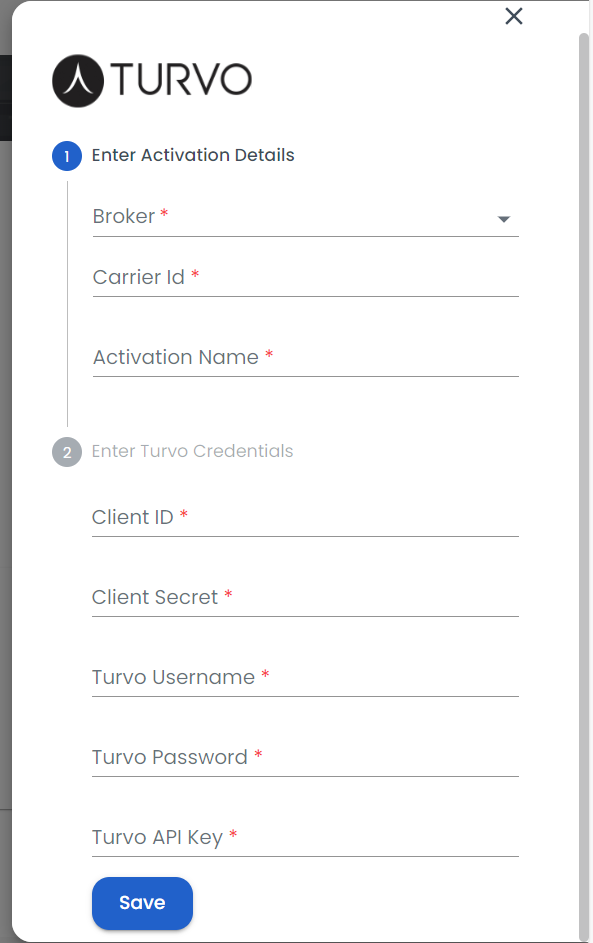The image size is (593, 943).
Task: Activate the Turvo Password field
Action: click(x=306, y=758)
